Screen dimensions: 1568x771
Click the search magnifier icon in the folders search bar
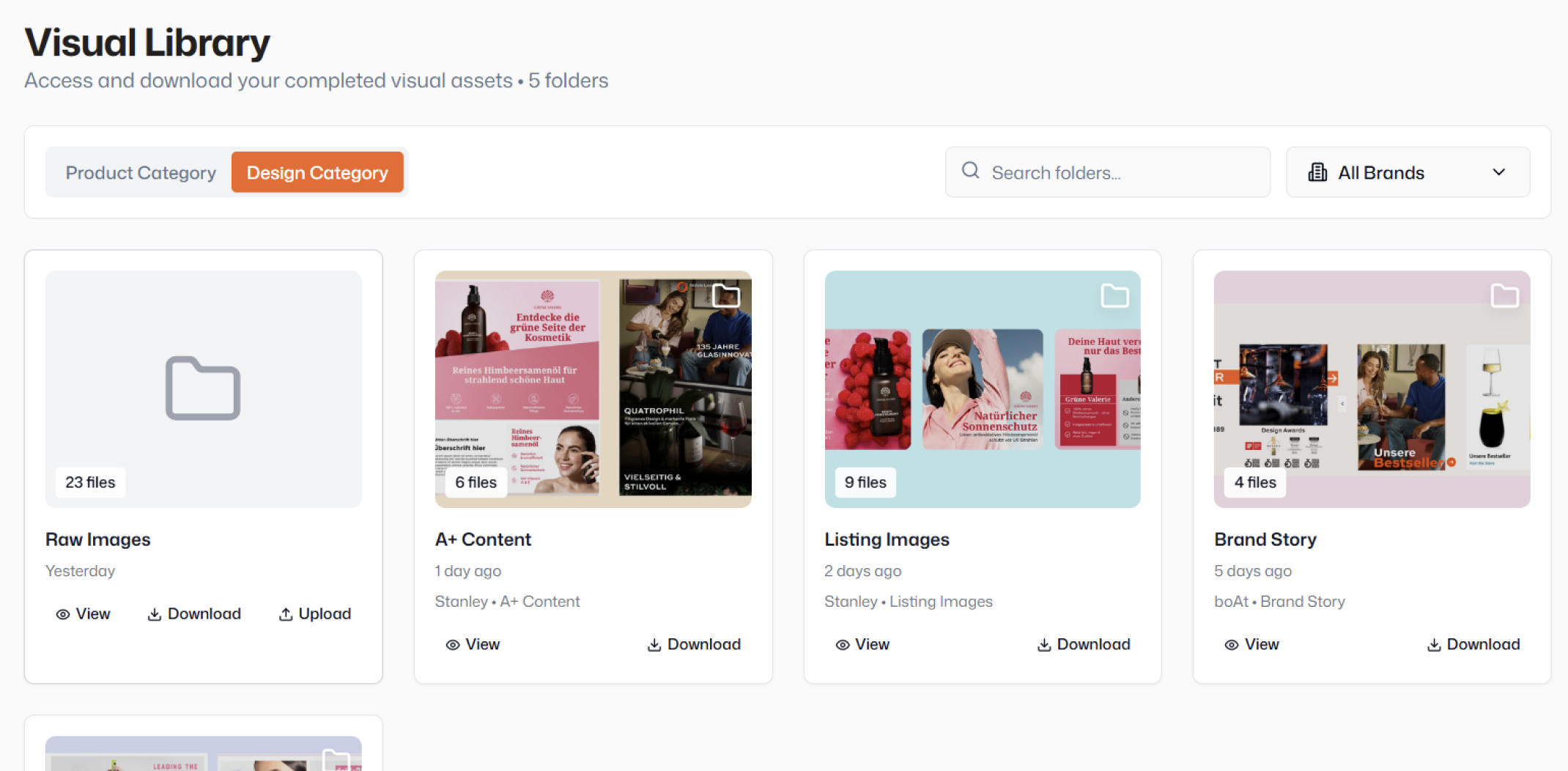[x=970, y=171]
